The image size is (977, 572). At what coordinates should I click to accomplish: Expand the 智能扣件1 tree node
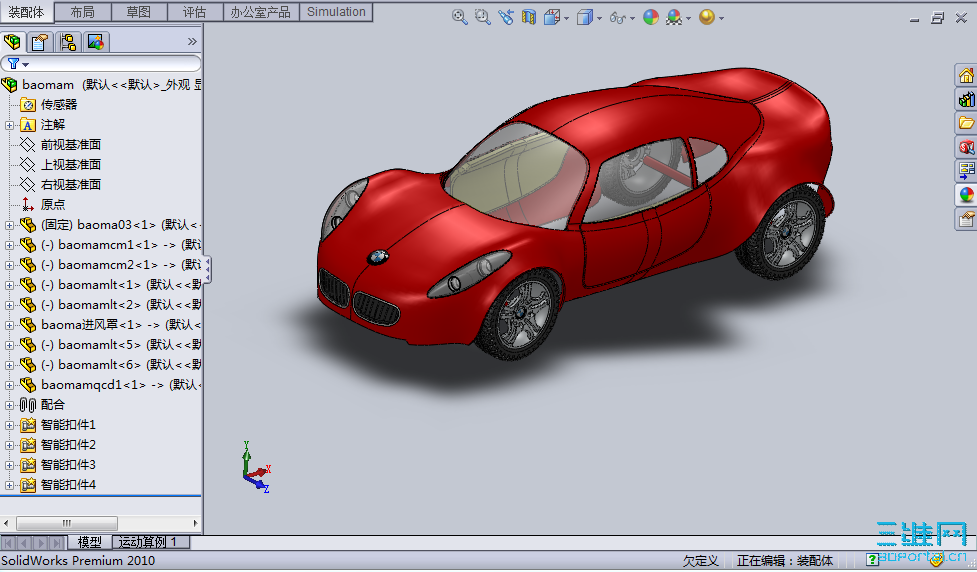10,425
